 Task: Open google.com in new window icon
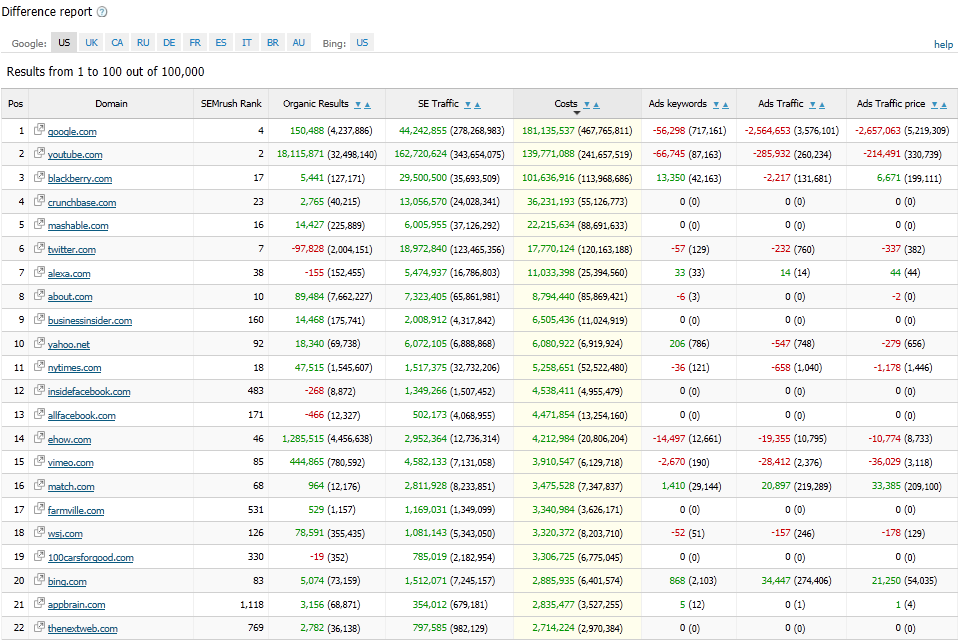point(39,129)
